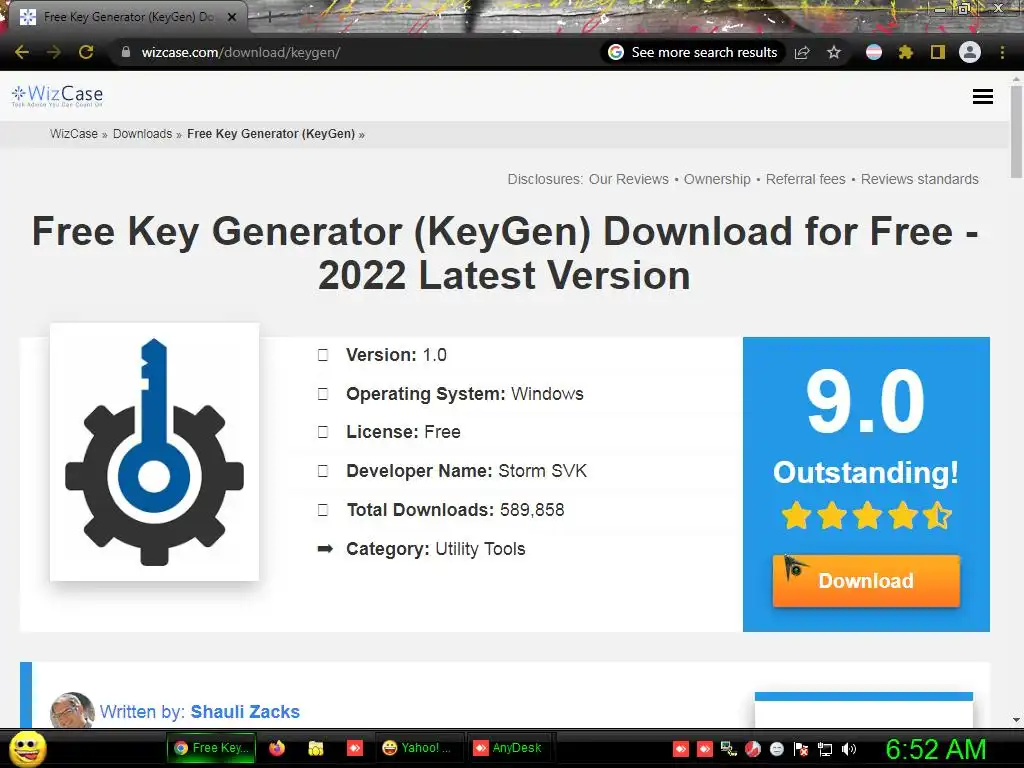Click the volume speaker tray icon
1024x768 pixels.
(x=849, y=749)
